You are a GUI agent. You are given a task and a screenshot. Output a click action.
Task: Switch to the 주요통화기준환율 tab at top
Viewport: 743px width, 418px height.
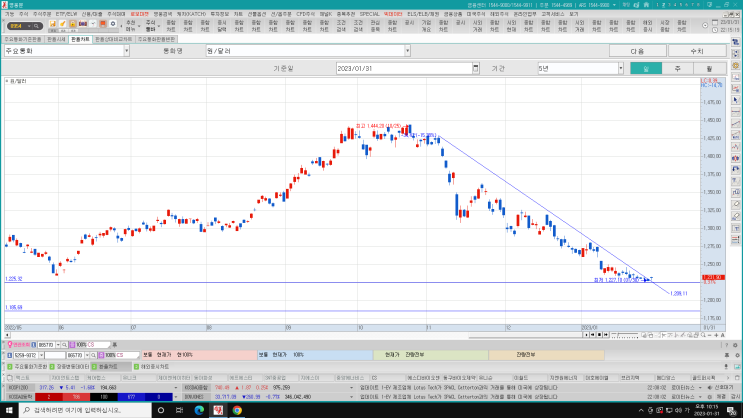pyautogui.click(x=23, y=39)
